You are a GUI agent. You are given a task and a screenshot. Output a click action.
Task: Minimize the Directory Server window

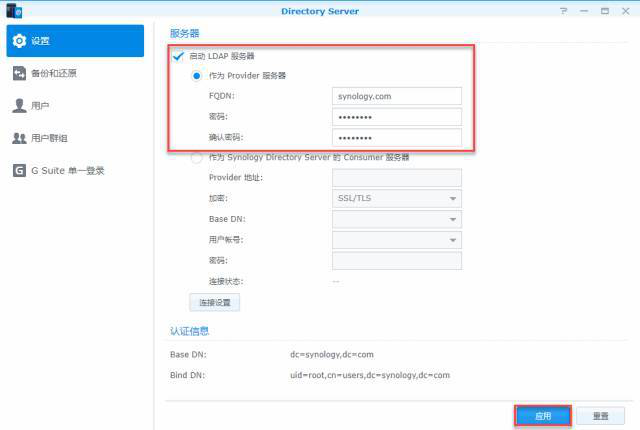(584, 11)
